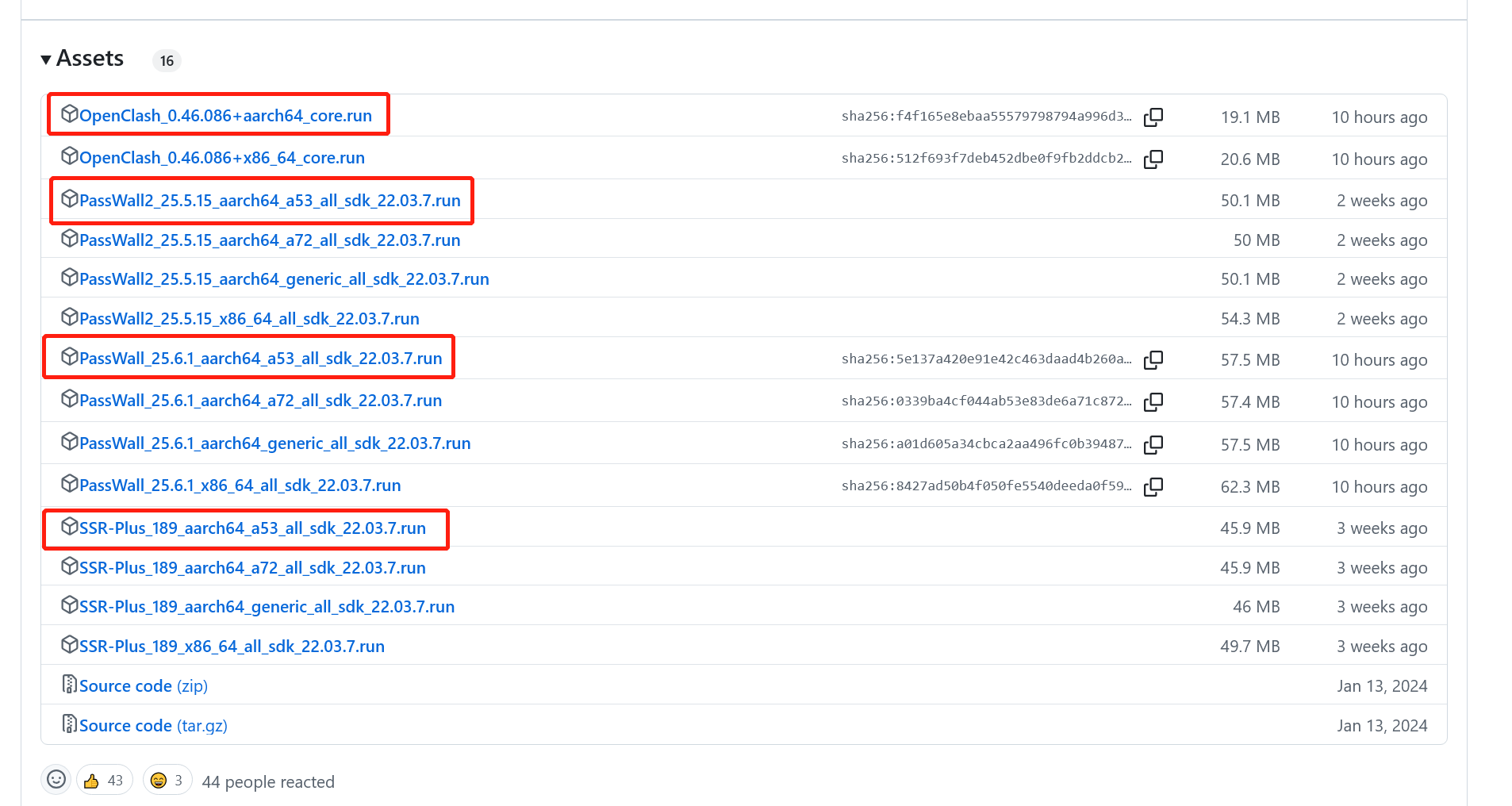1512x806 pixels.
Task: Click package icon beside PassWall_25.6.1 aarch64_a53
Action: [70, 356]
